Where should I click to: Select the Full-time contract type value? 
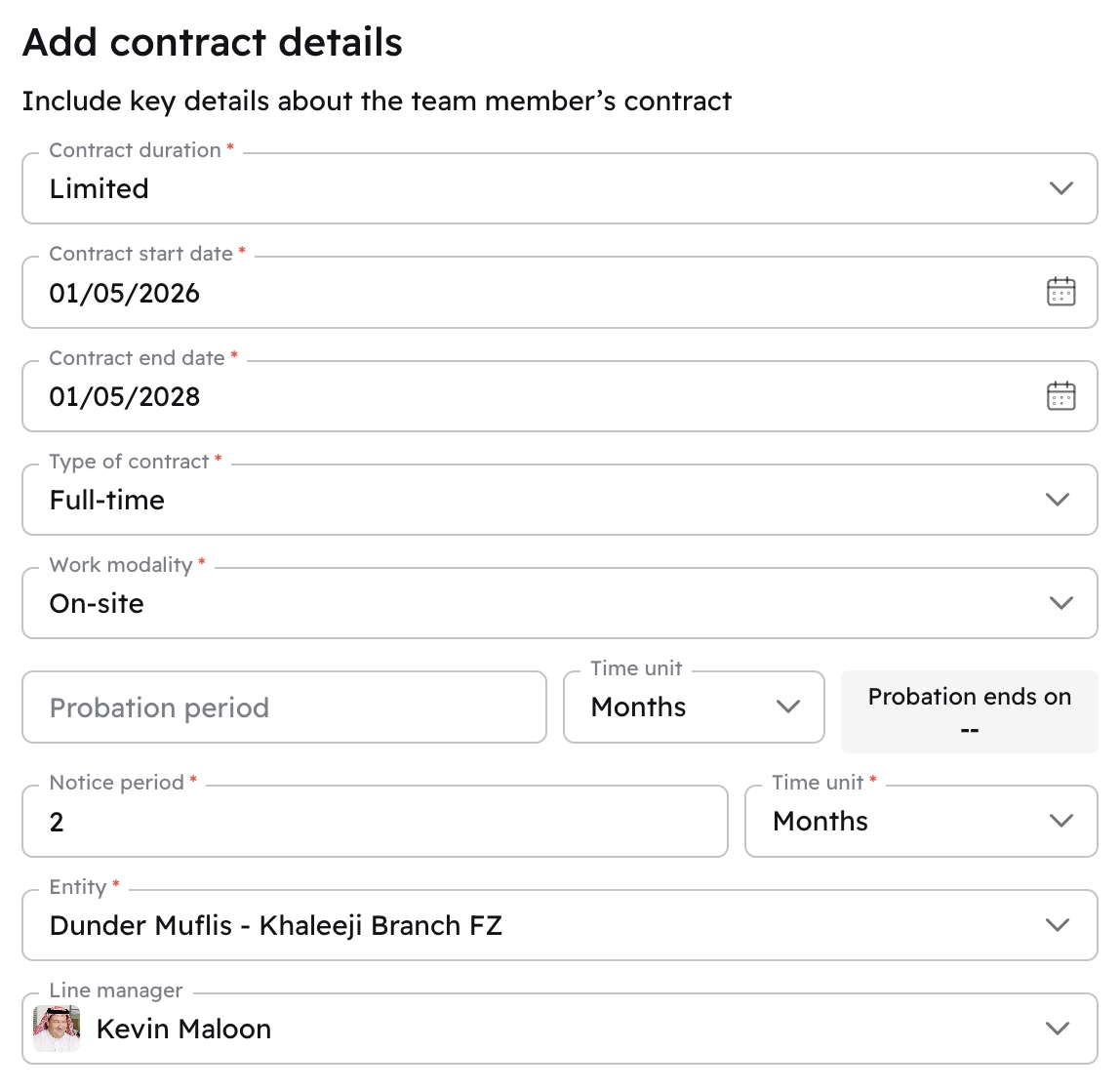pyautogui.click(x=107, y=501)
